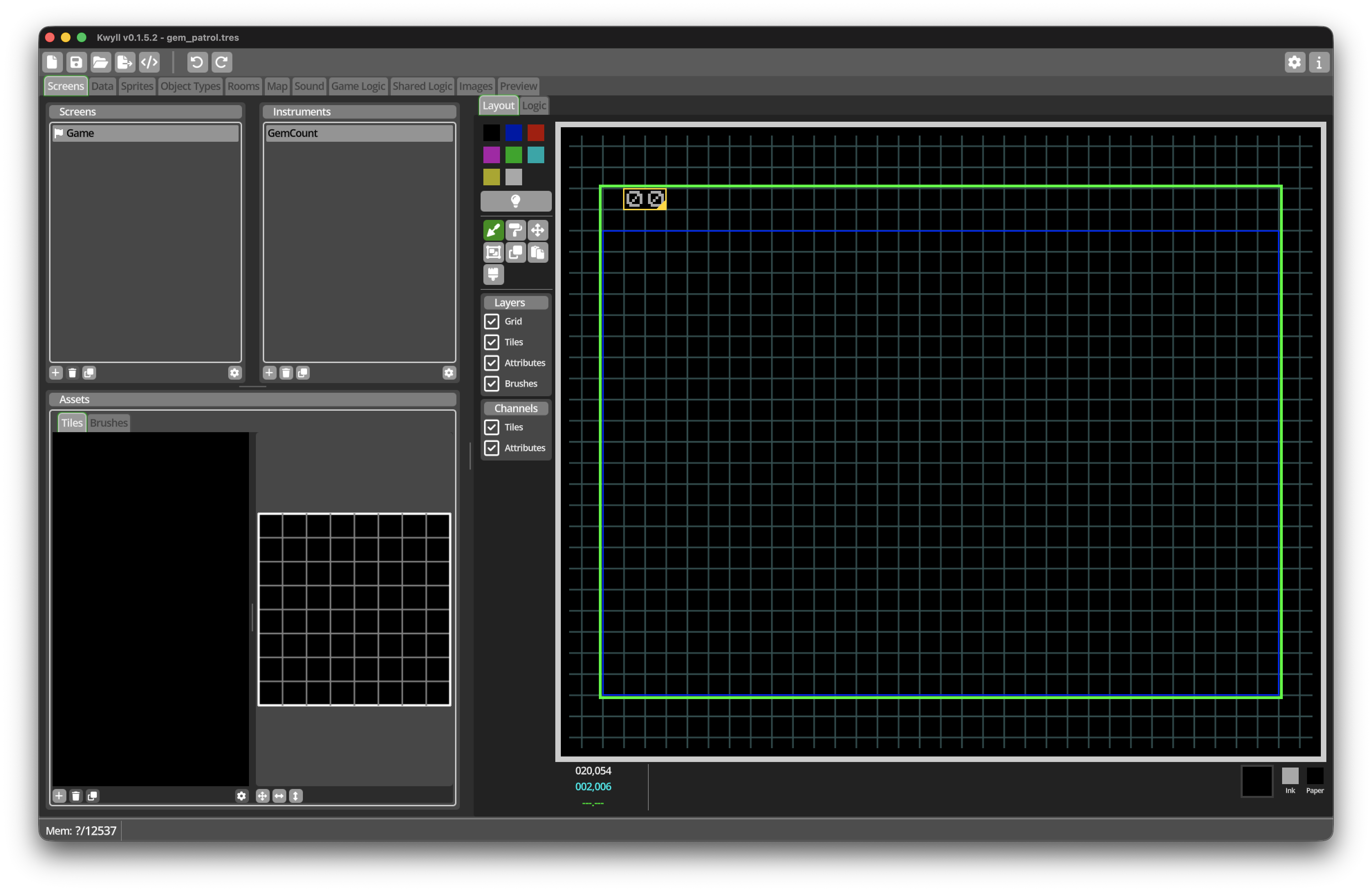
Task: Open the Map tab
Action: pyautogui.click(x=277, y=86)
